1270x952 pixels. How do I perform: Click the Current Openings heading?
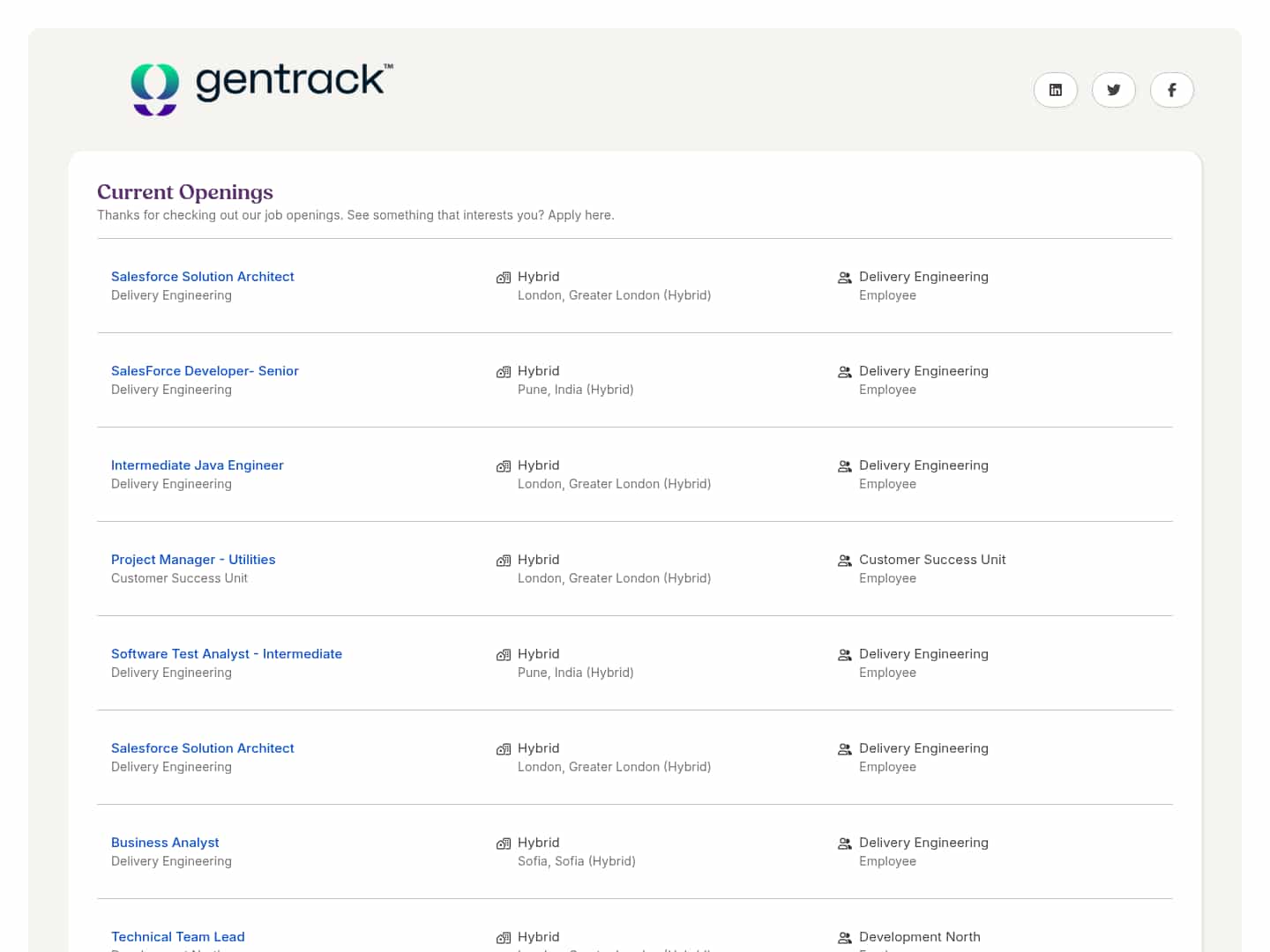point(185,192)
